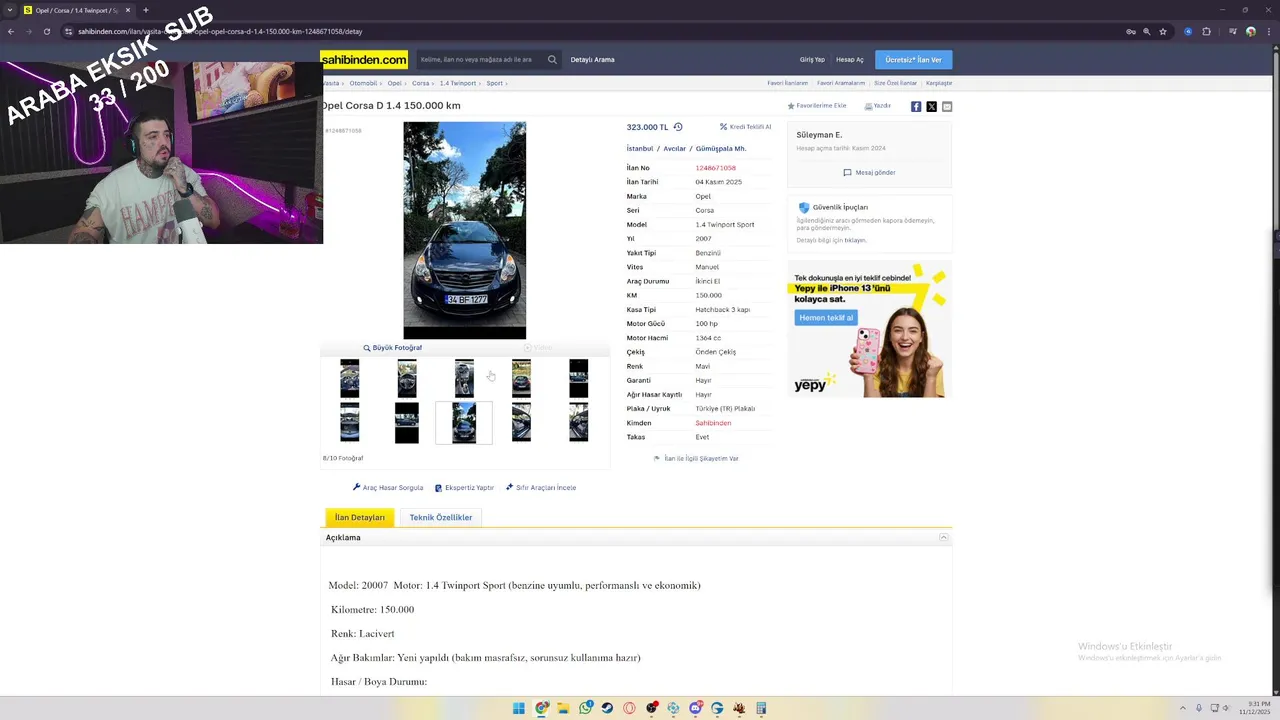Open WhatsApp from taskbar

tap(585, 708)
